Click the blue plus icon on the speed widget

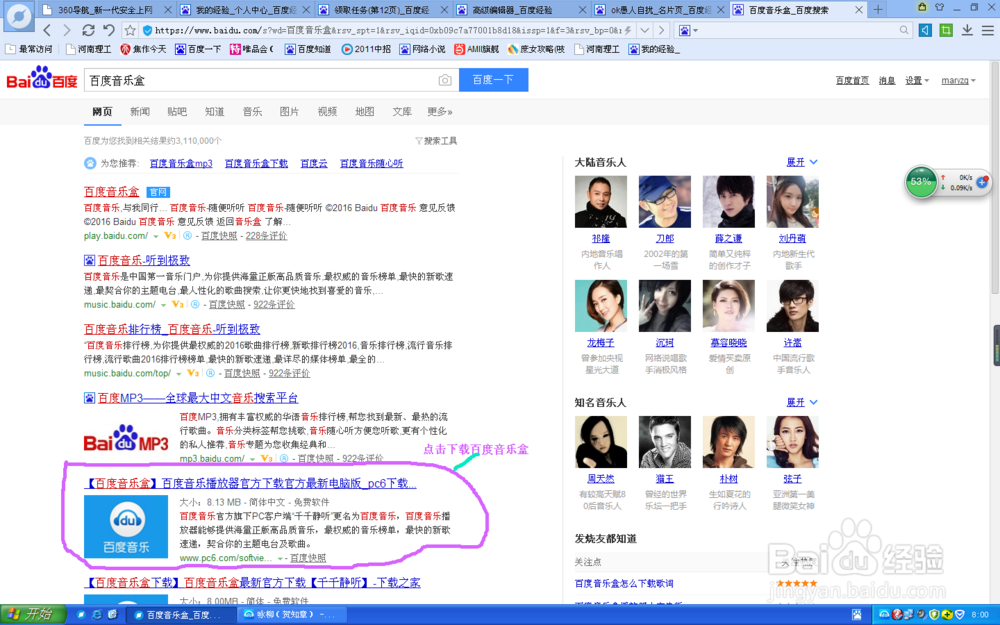[x=982, y=182]
